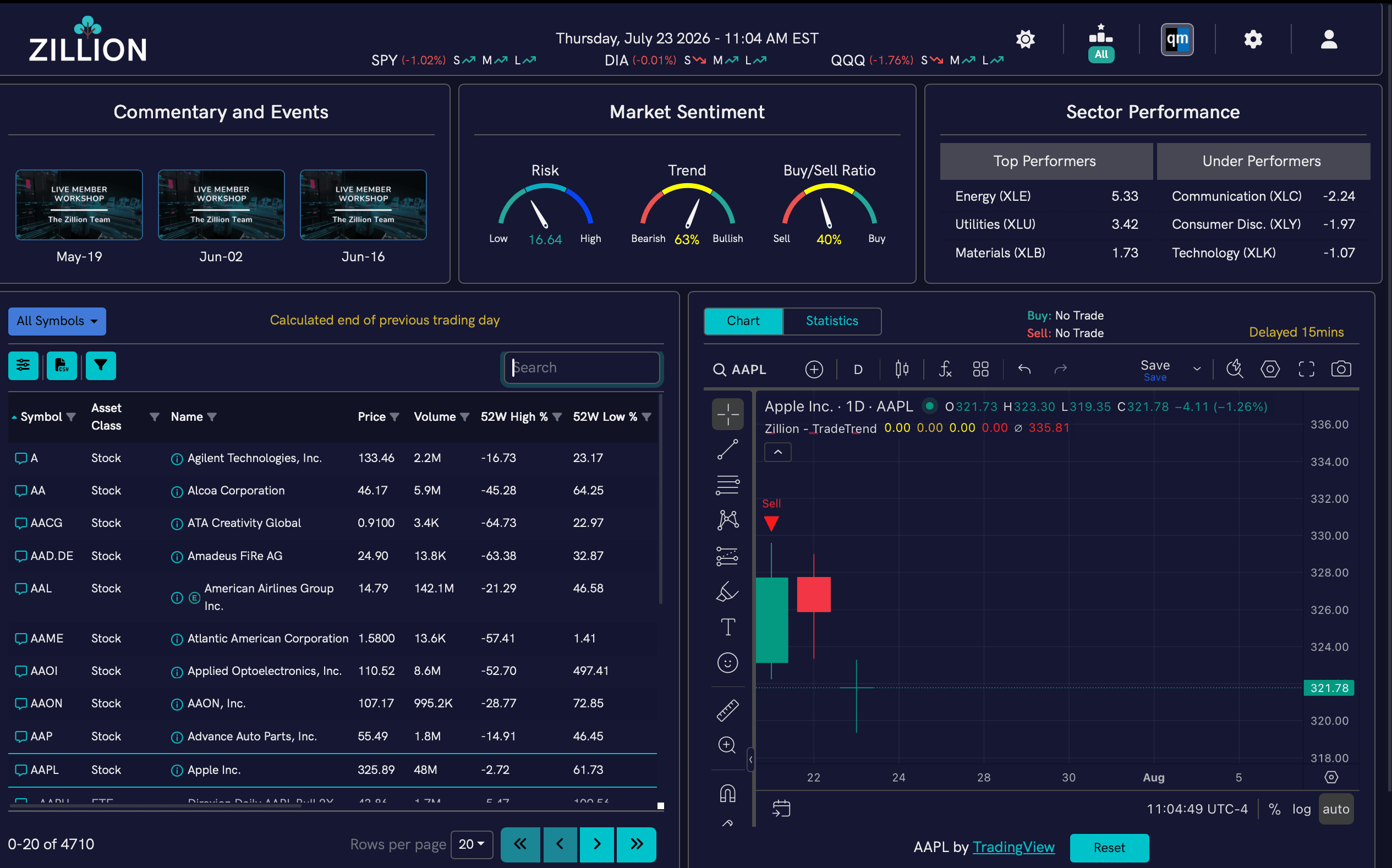Click the fullscreen chart icon
The width and height of the screenshot is (1392, 868).
tap(1306, 369)
